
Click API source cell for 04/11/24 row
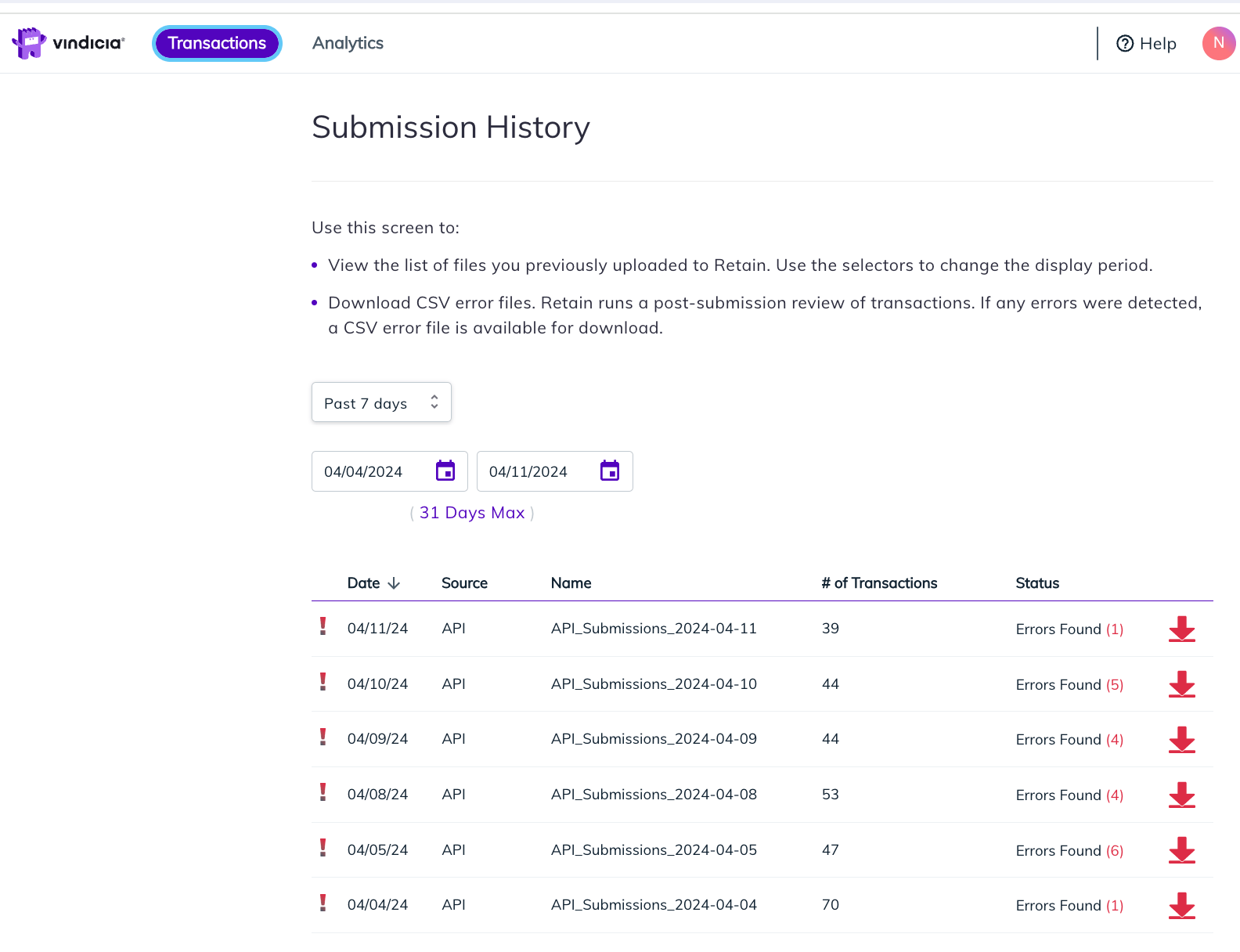click(453, 629)
